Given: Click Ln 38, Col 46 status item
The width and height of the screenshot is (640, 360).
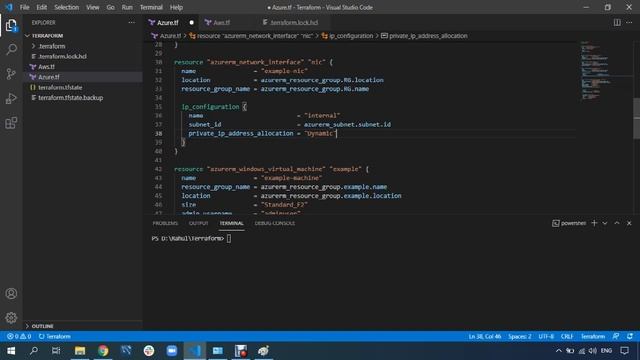Looking at the screenshot, I should 484,336.
